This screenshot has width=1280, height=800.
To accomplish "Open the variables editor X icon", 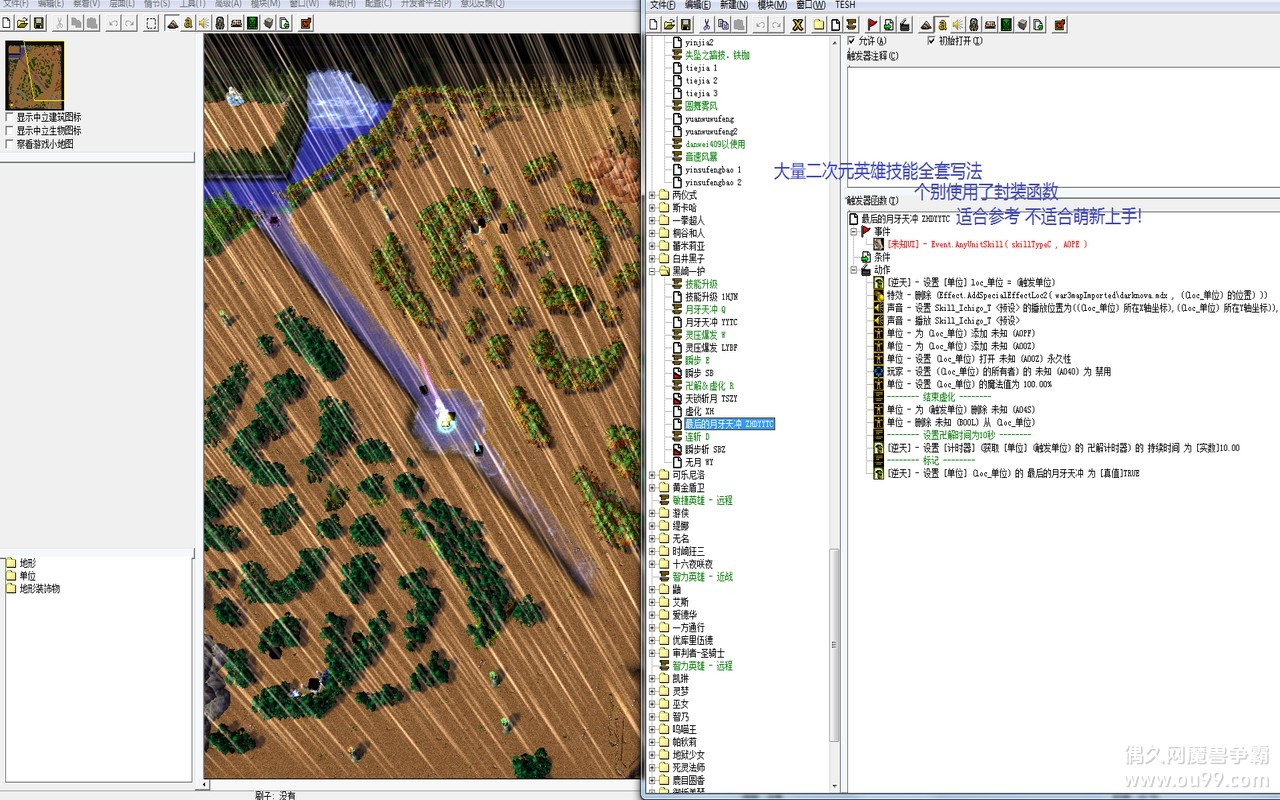I will 797,24.
